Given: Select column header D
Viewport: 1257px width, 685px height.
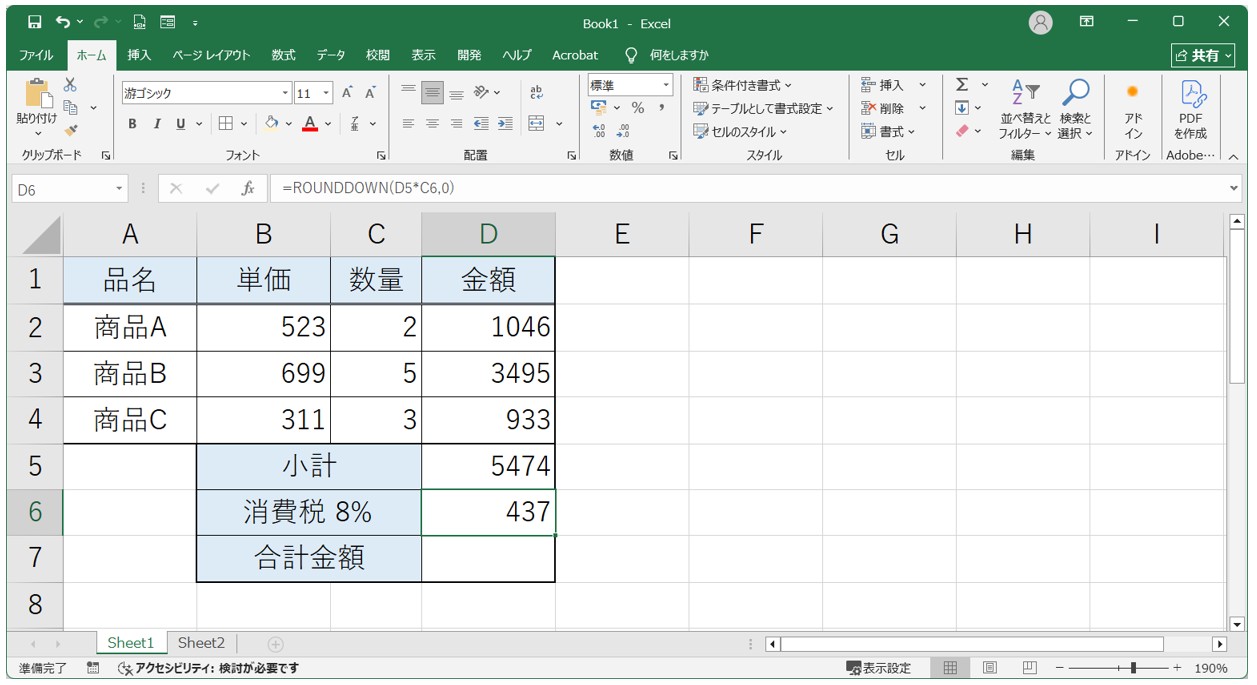Looking at the screenshot, I should click(x=488, y=234).
